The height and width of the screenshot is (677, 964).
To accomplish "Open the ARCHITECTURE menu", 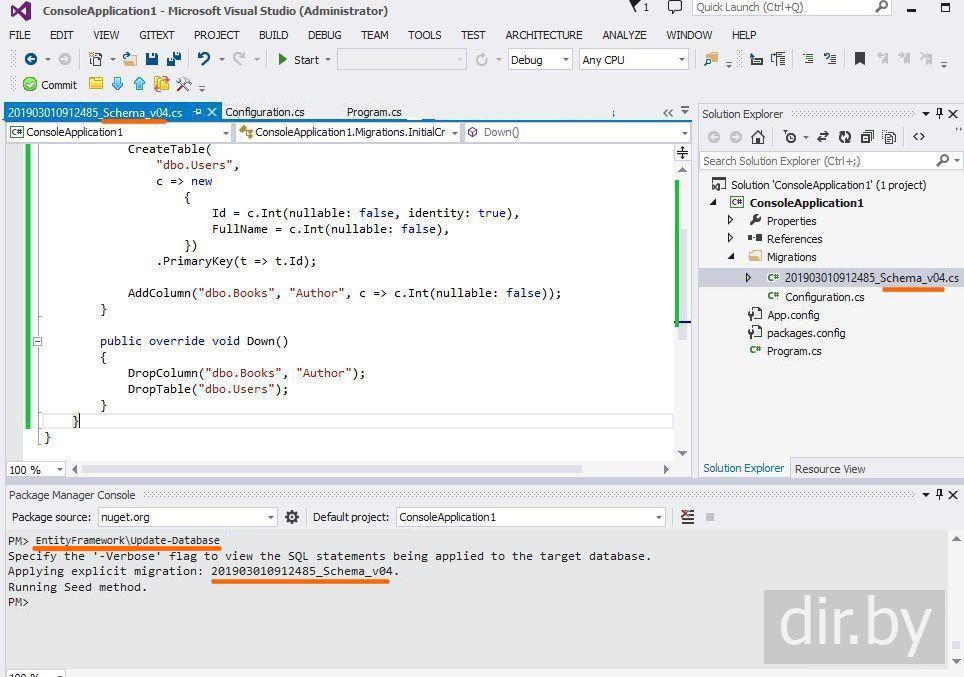I will tap(543, 35).
